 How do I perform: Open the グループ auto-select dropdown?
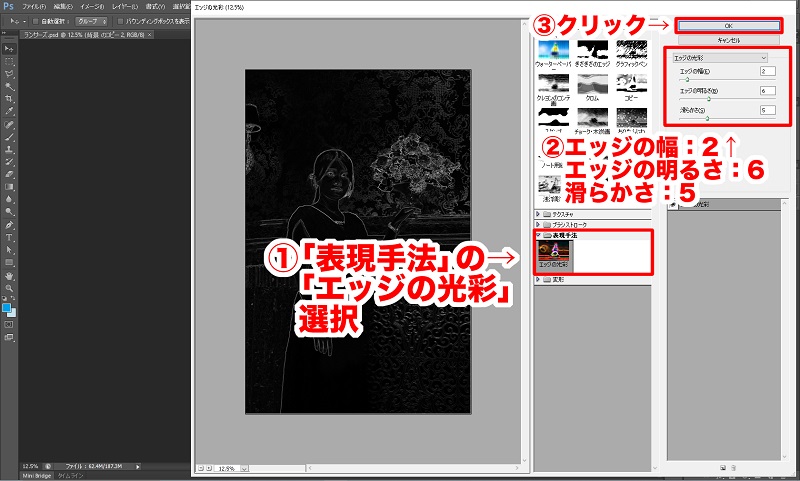click(92, 21)
